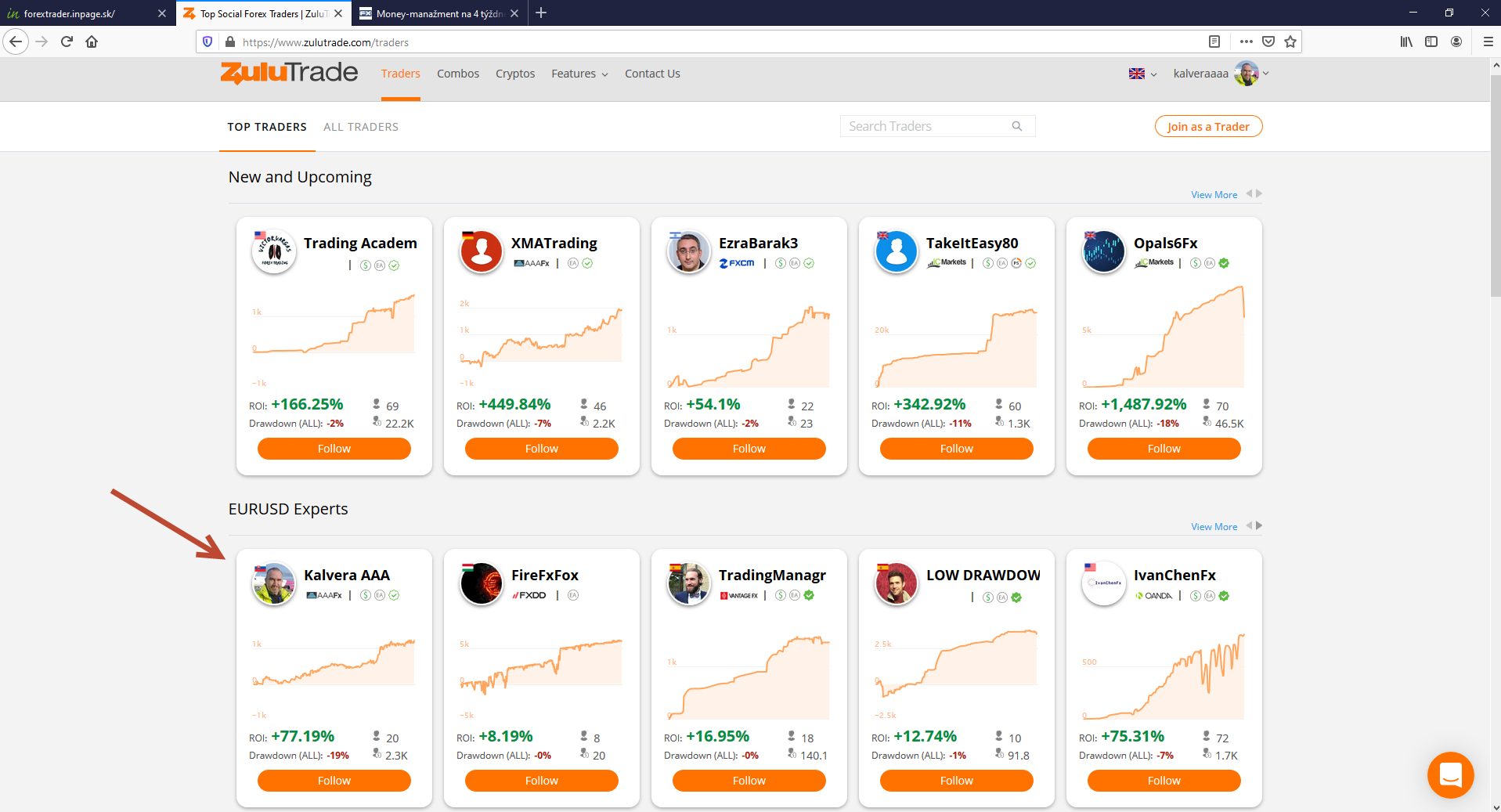Open FireFxFox profile avatar
Viewport: 1501px width, 812px height.
point(481,583)
